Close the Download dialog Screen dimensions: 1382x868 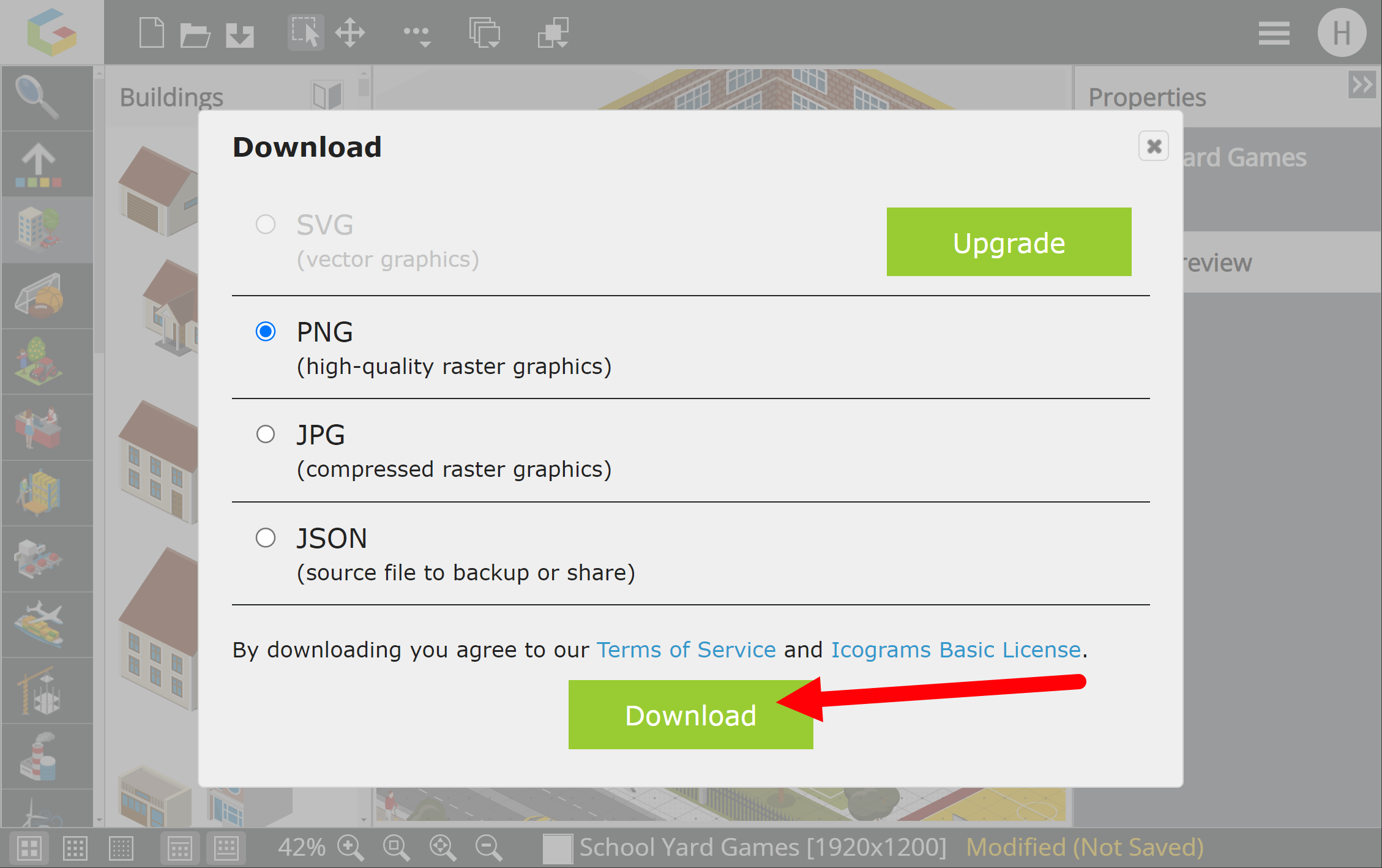[x=1154, y=146]
